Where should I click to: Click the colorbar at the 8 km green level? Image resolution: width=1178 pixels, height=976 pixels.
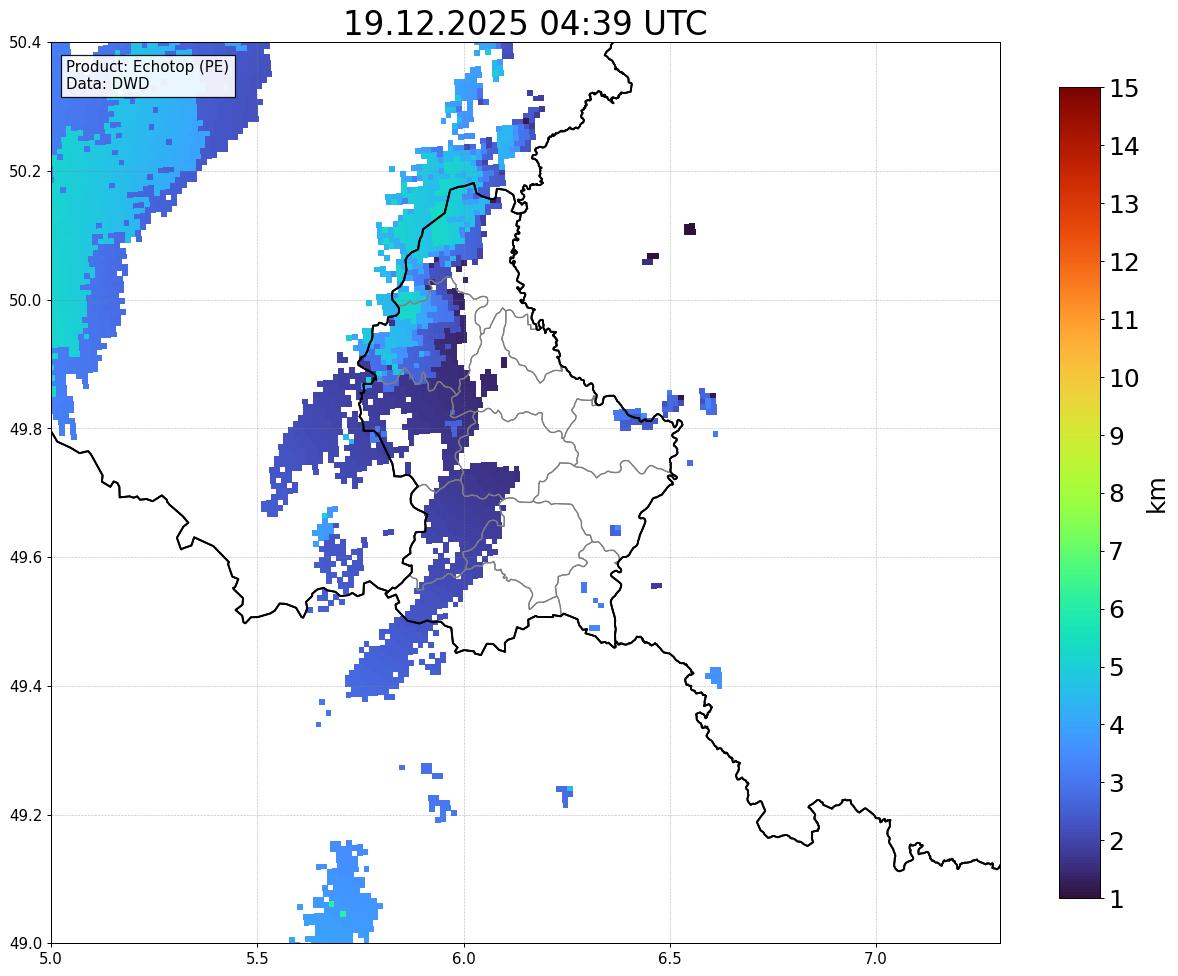pyautogui.click(x=1080, y=494)
